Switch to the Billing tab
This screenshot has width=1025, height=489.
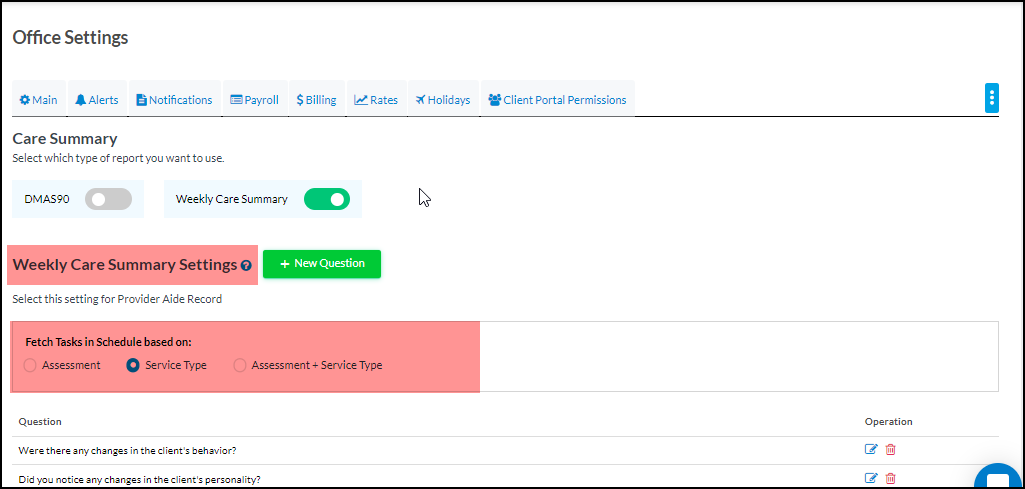click(x=316, y=100)
